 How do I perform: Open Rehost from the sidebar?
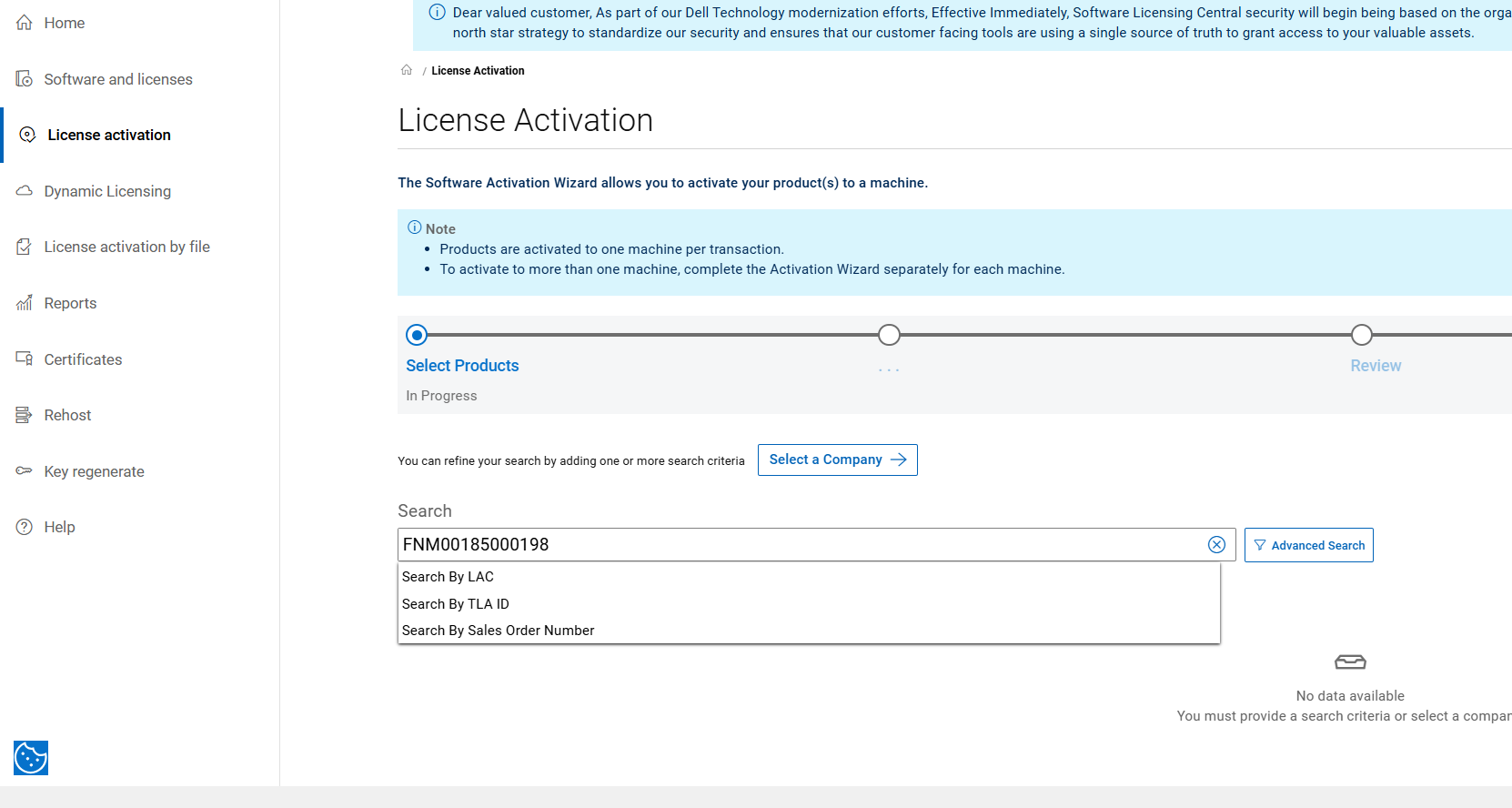pyautogui.click(x=67, y=415)
